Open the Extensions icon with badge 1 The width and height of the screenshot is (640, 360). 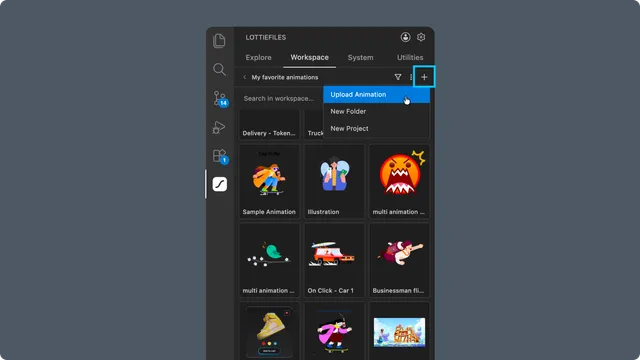[x=220, y=156]
